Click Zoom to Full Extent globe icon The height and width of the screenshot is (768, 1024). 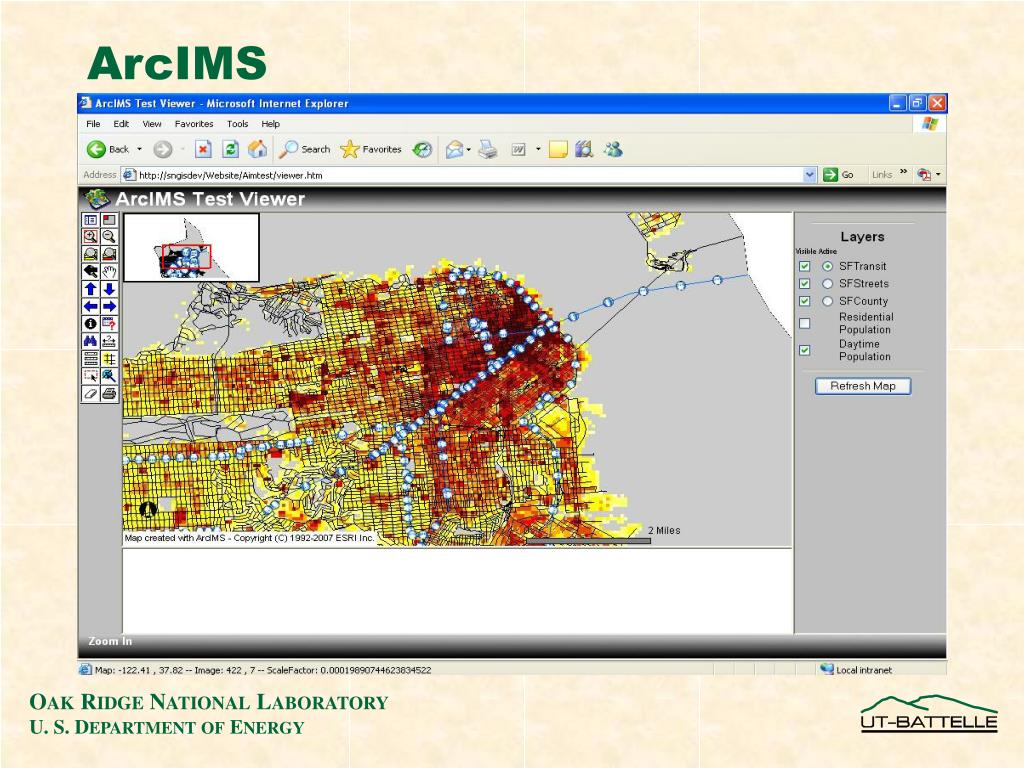(91, 254)
